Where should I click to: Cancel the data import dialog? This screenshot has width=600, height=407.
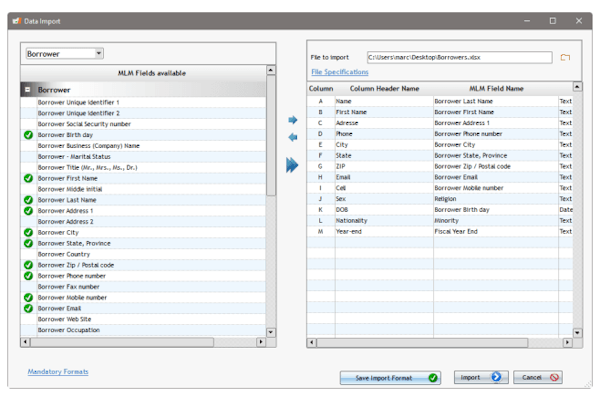(541, 378)
